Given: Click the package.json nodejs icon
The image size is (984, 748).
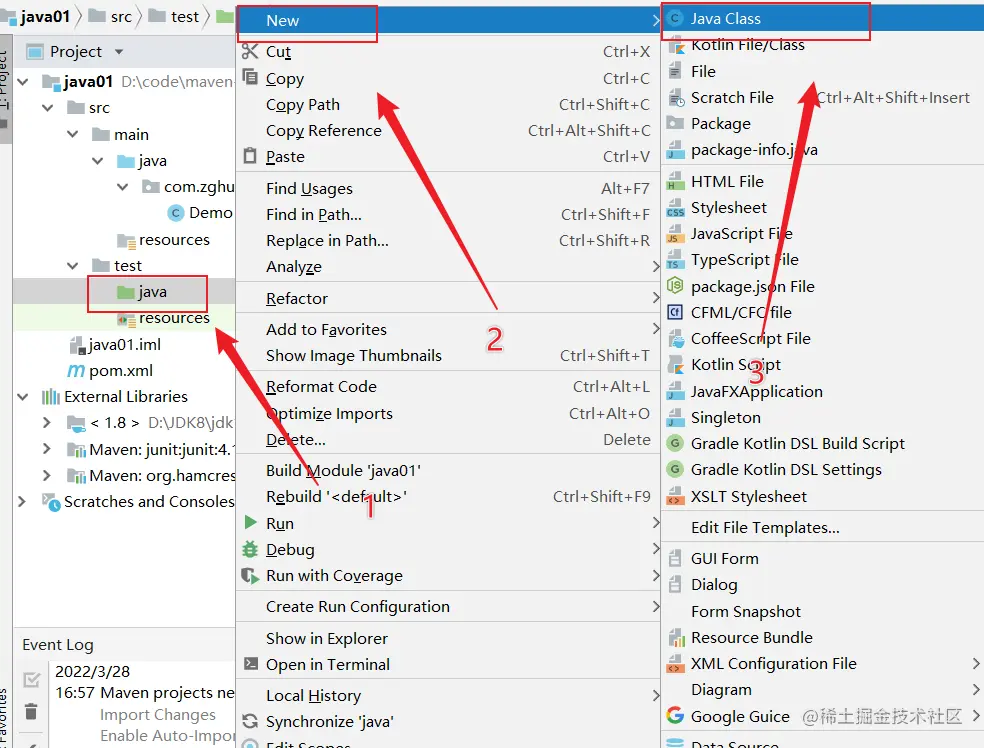Looking at the screenshot, I should click(x=675, y=286).
